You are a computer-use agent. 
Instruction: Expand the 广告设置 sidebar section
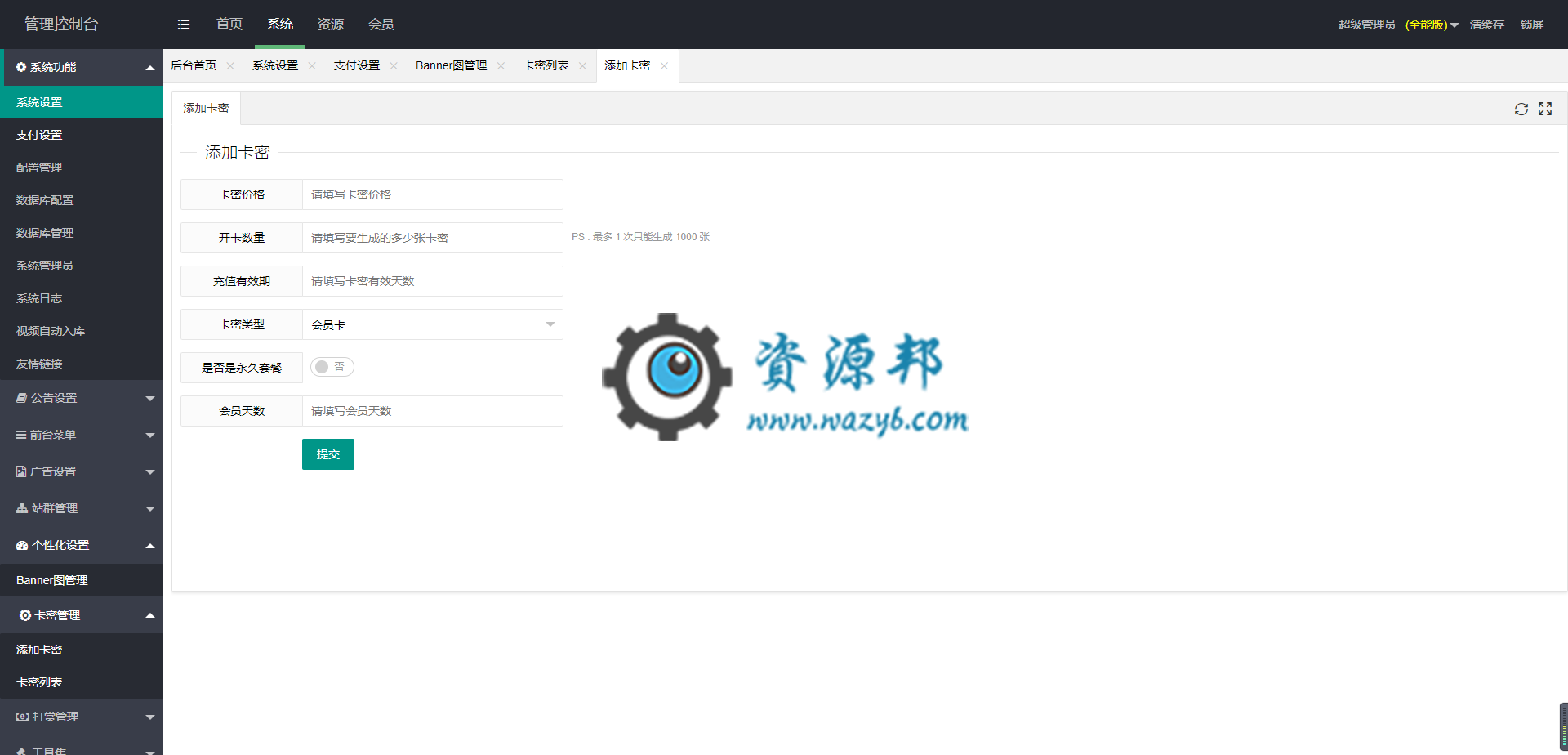click(82, 471)
